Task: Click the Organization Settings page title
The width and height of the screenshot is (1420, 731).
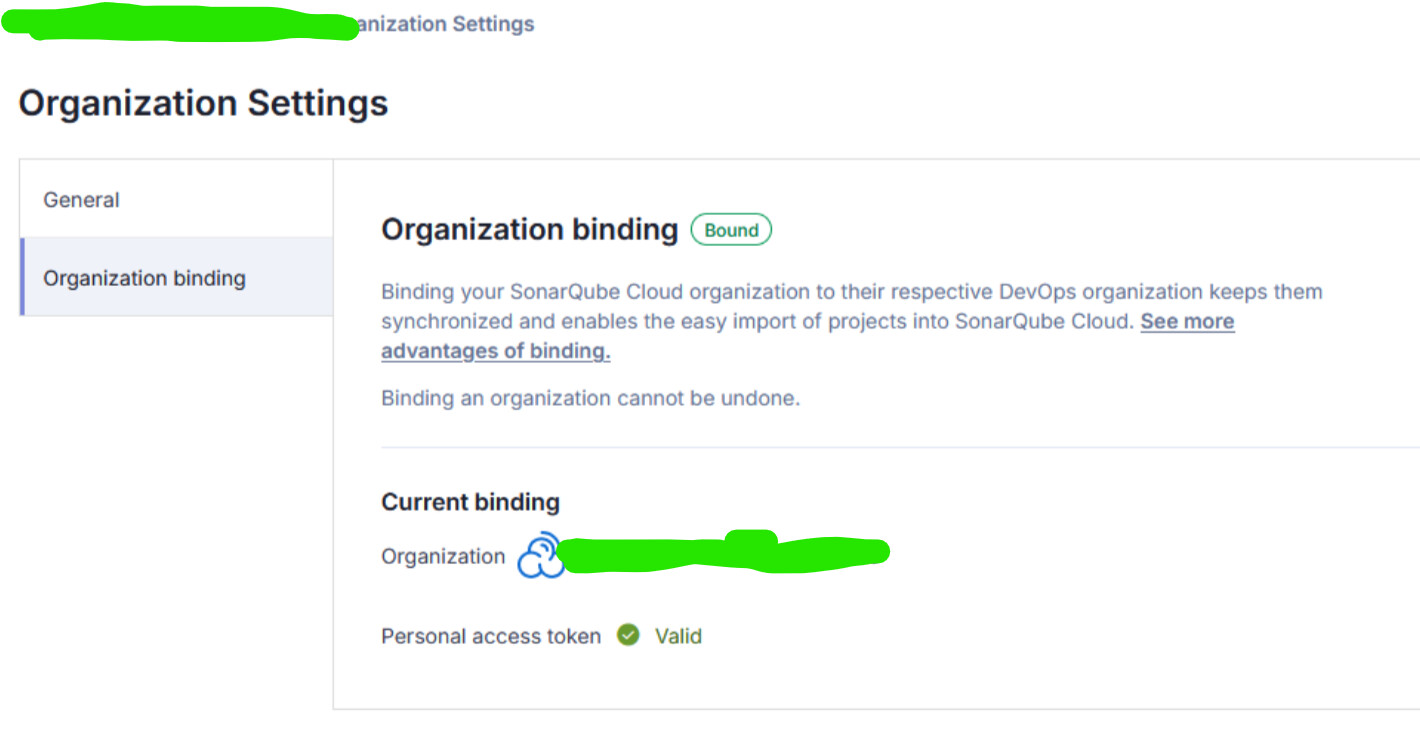Action: [203, 103]
